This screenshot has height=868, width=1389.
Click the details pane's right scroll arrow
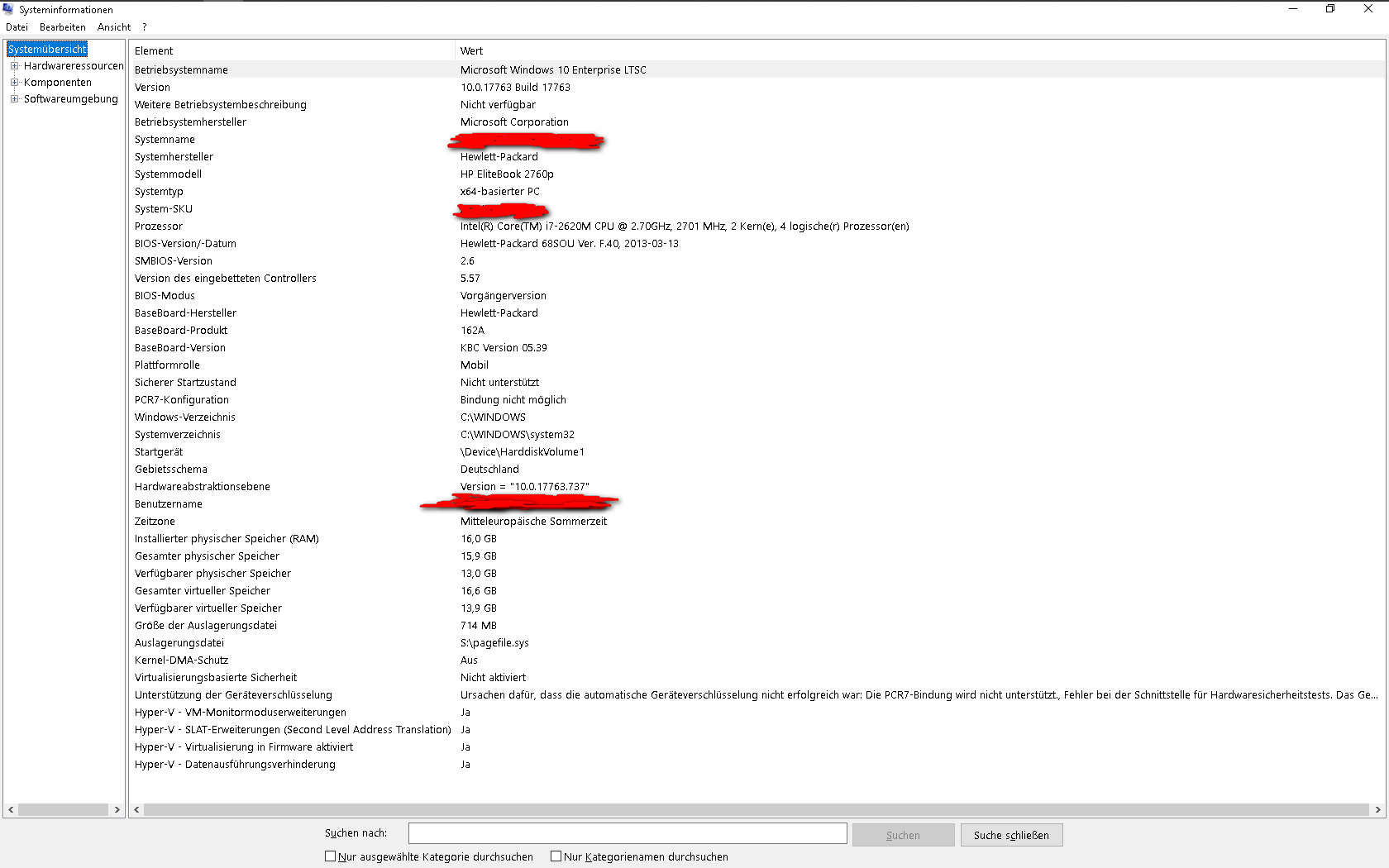1377,810
